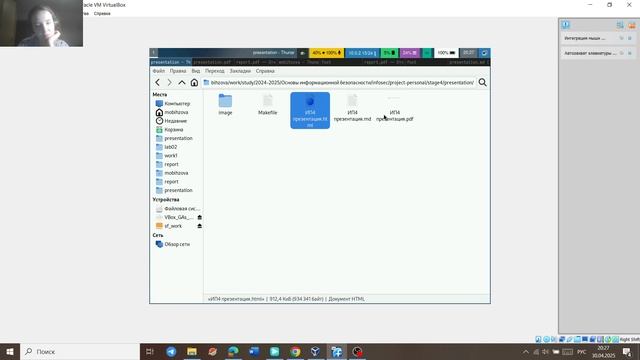
Task: Click the blue IP address status block
Action: click(362, 53)
